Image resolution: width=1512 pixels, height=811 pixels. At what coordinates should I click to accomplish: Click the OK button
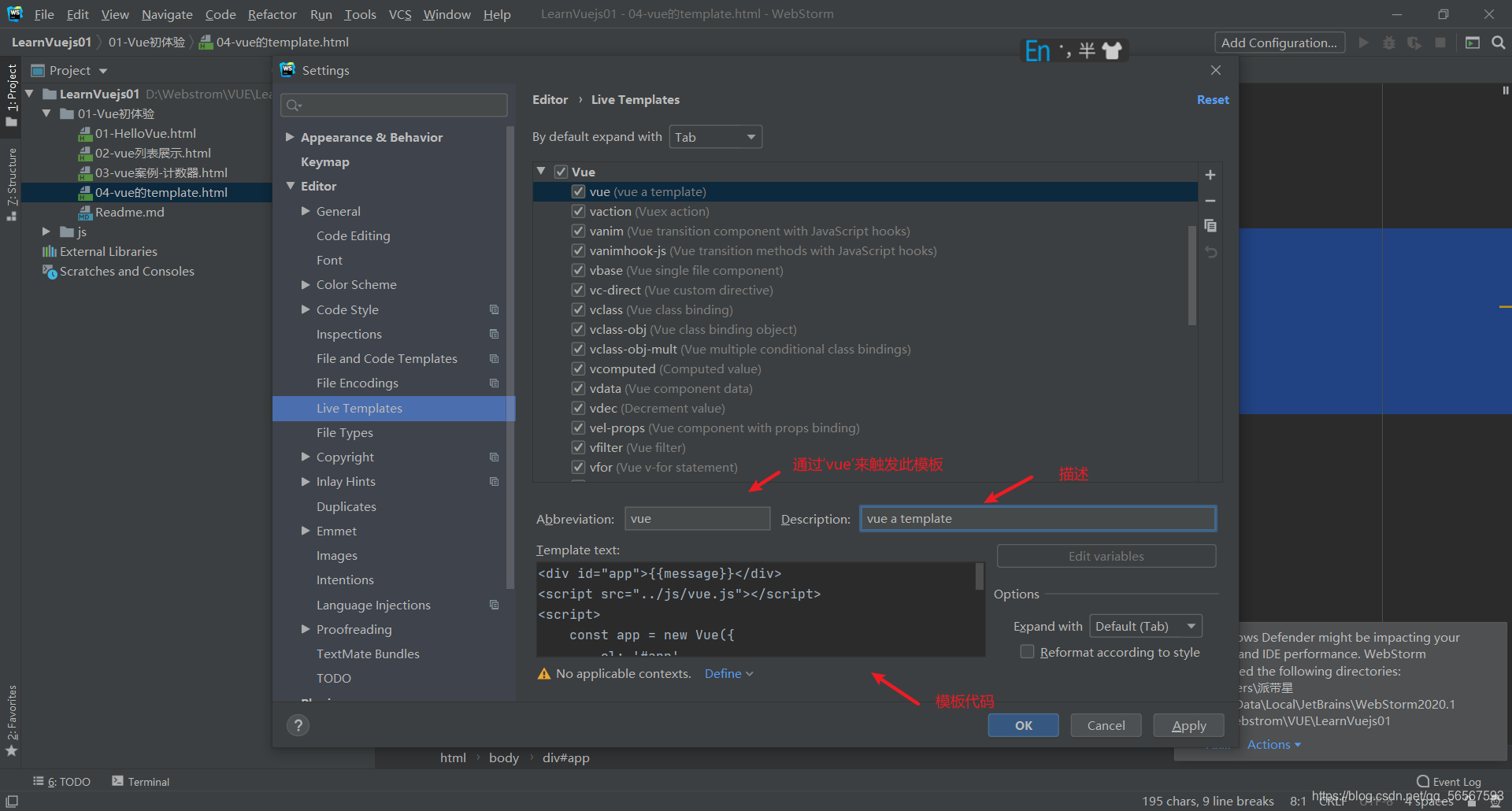pos(1023,725)
